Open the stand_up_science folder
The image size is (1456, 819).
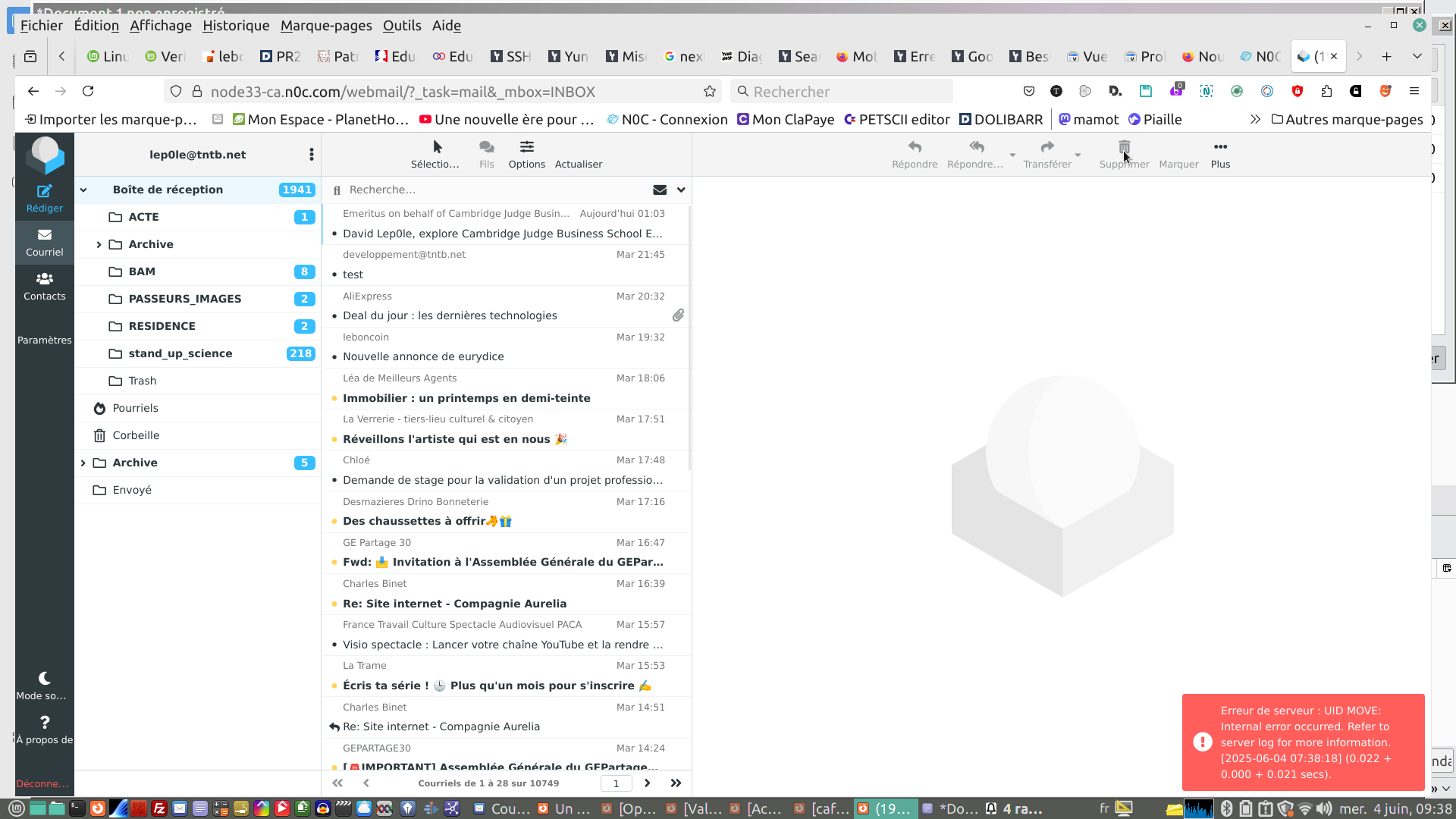pos(180,353)
